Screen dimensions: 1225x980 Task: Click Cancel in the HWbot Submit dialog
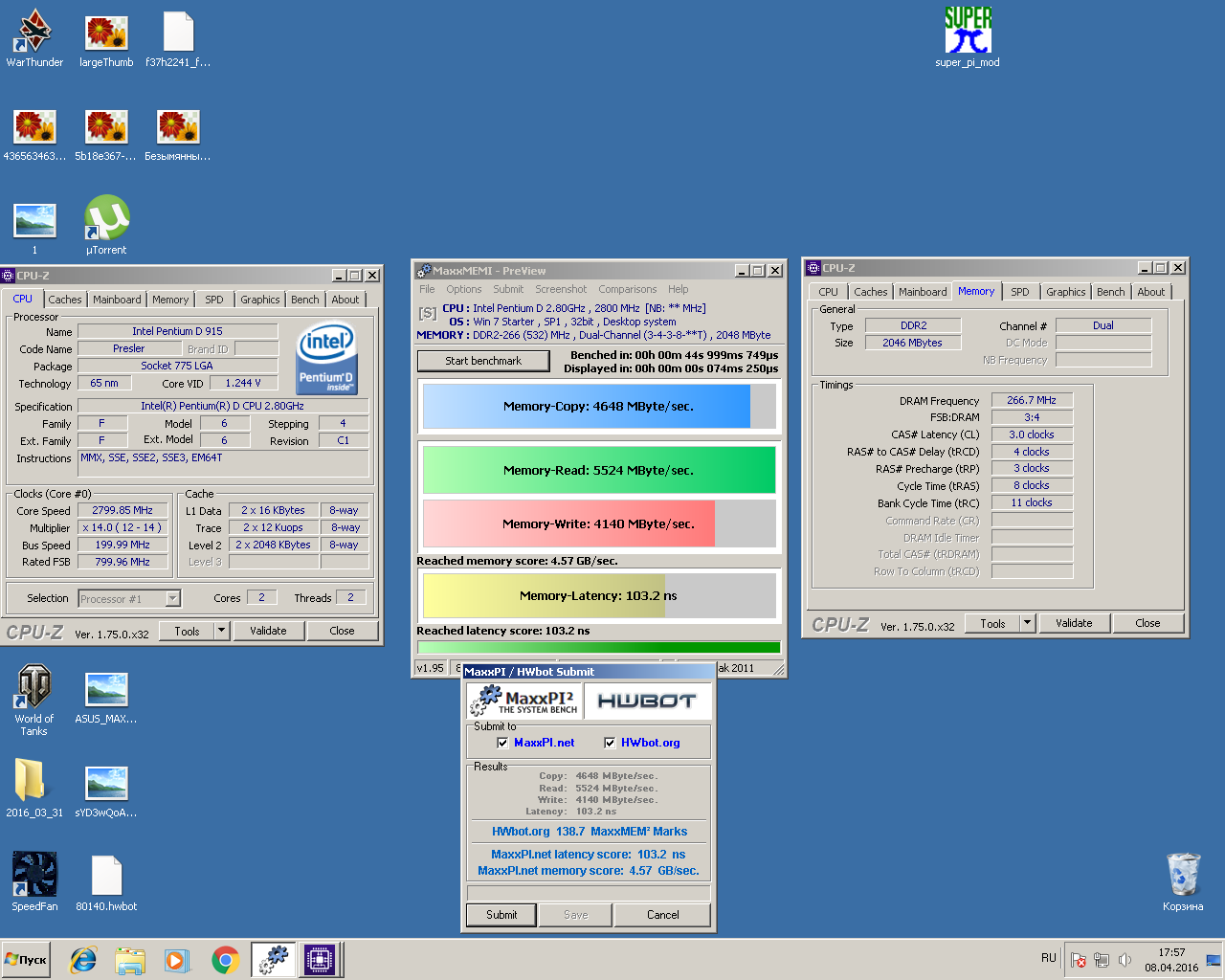tap(662, 915)
